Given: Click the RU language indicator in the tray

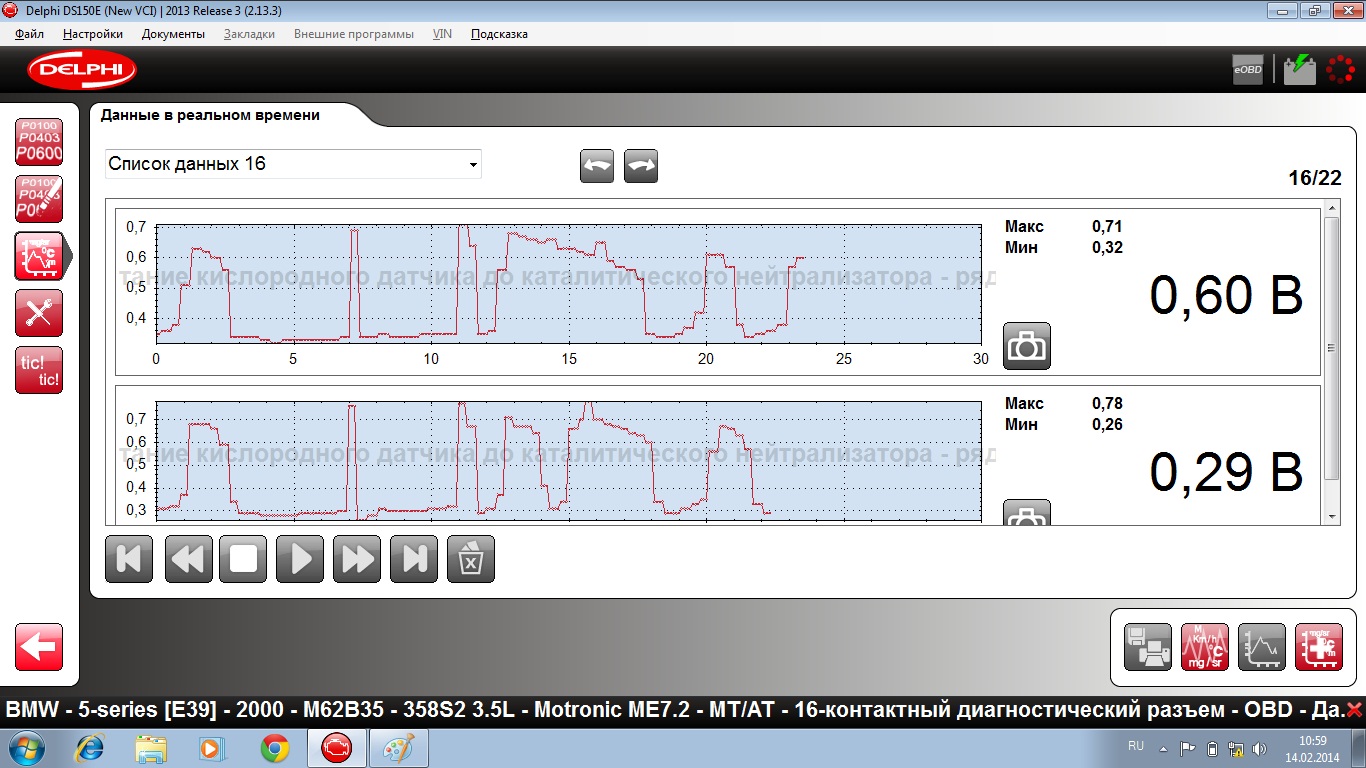Looking at the screenshot, I should pyautogui.click(x=1135, y=746).
